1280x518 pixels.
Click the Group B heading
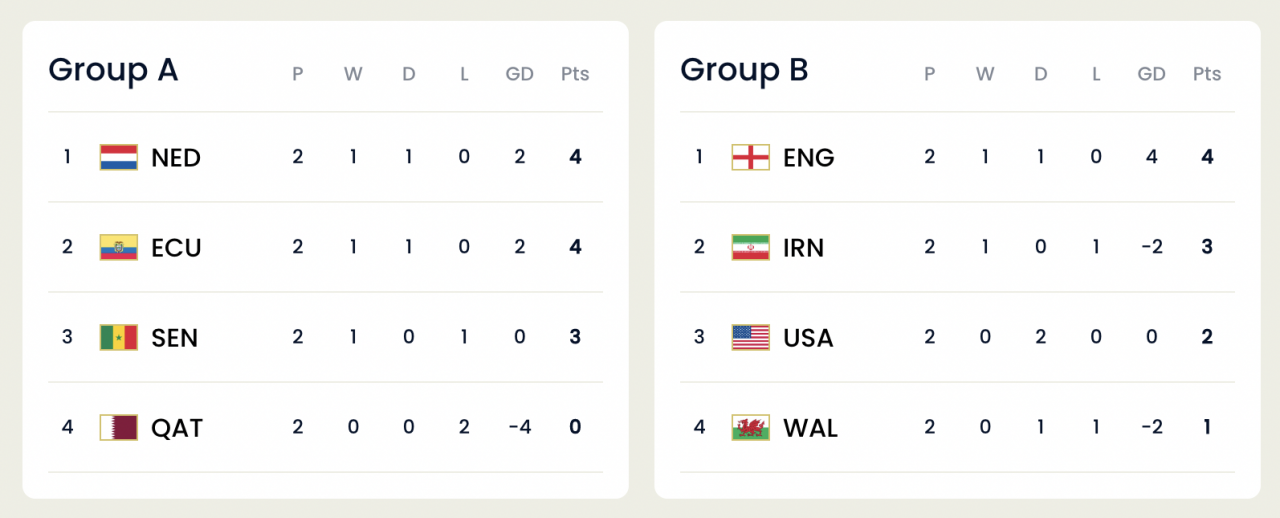[744, 70]
